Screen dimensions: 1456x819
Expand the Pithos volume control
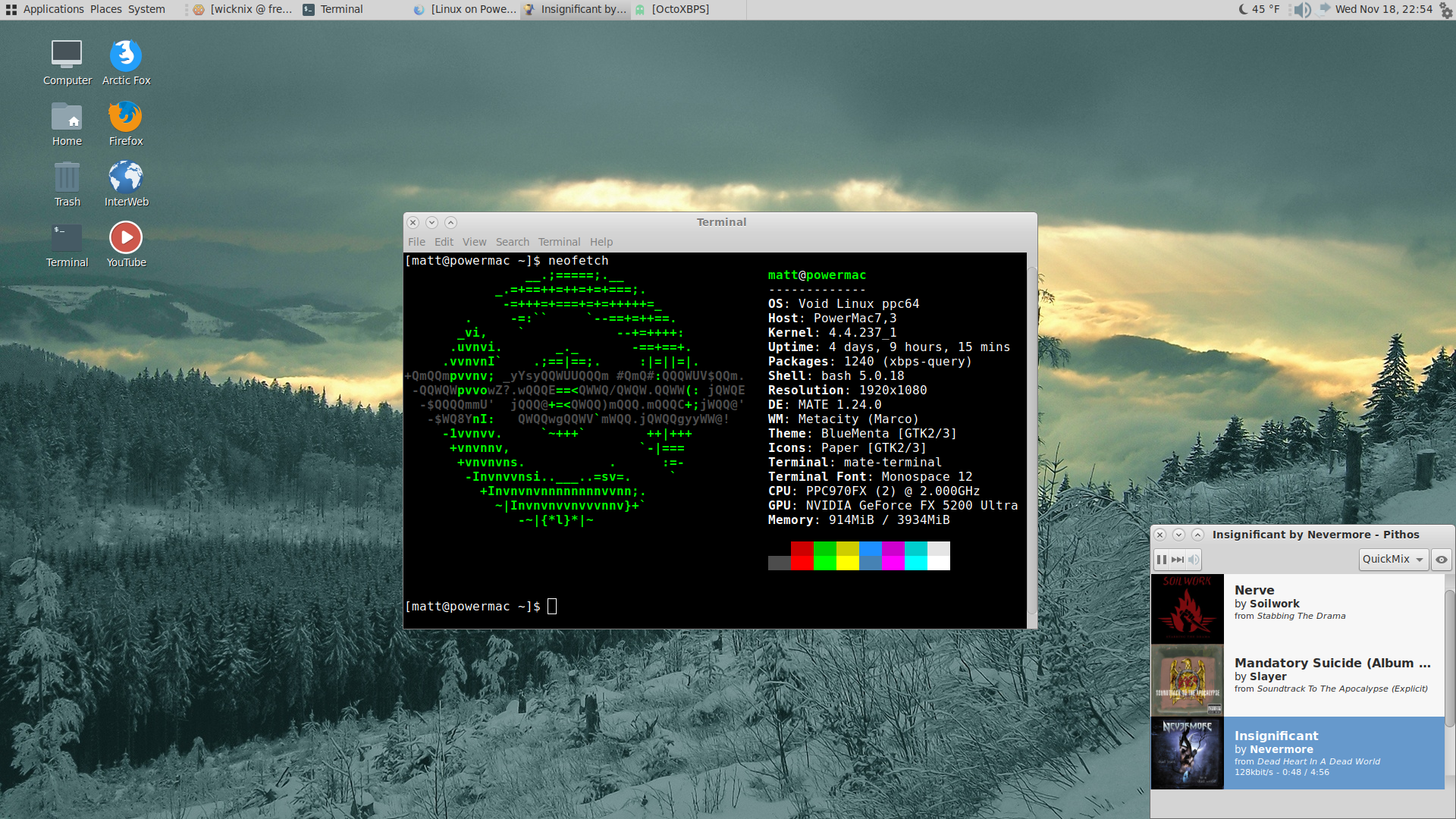click(1195, 559)
